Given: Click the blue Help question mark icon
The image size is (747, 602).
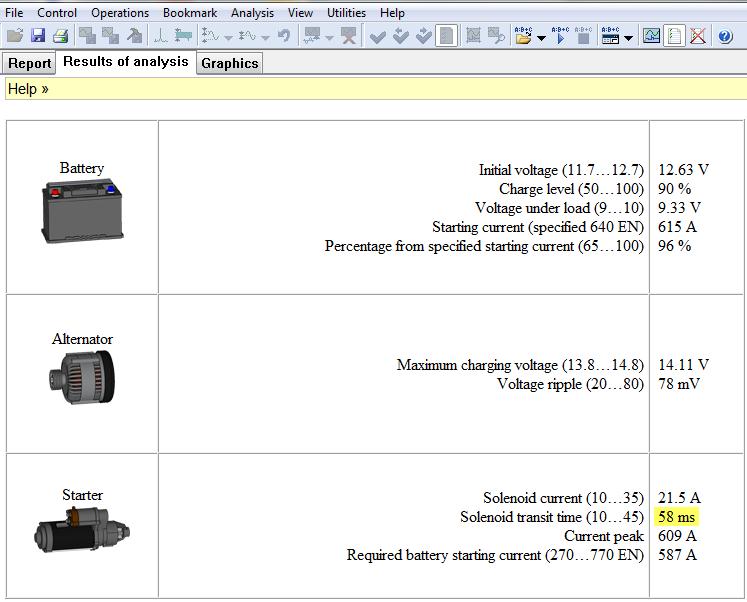Looking at the screenshot, I should coord(726,36).
